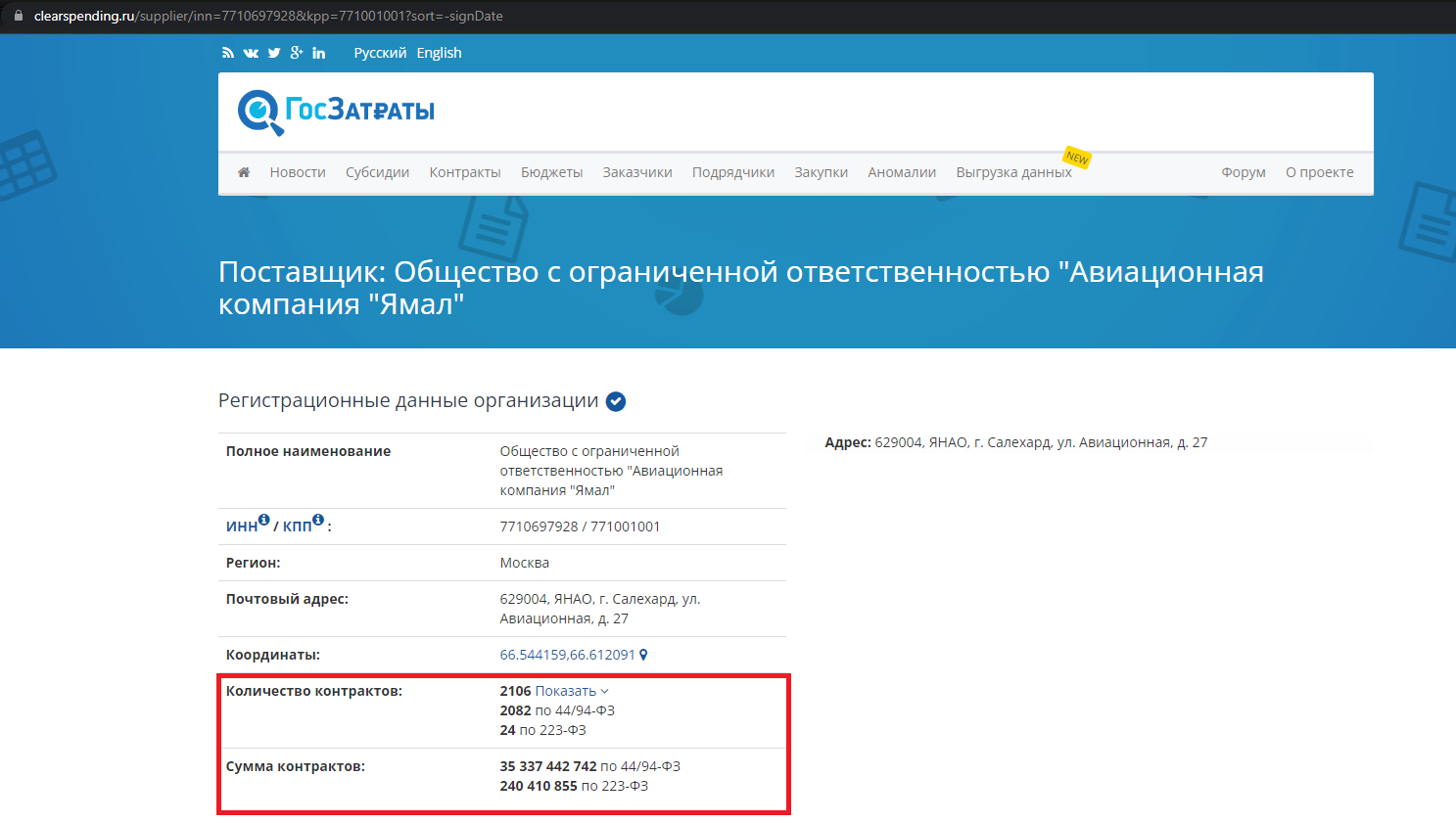Open the Форум menu item
This screenshot has width=1456, height=823.
[1244, 172]
